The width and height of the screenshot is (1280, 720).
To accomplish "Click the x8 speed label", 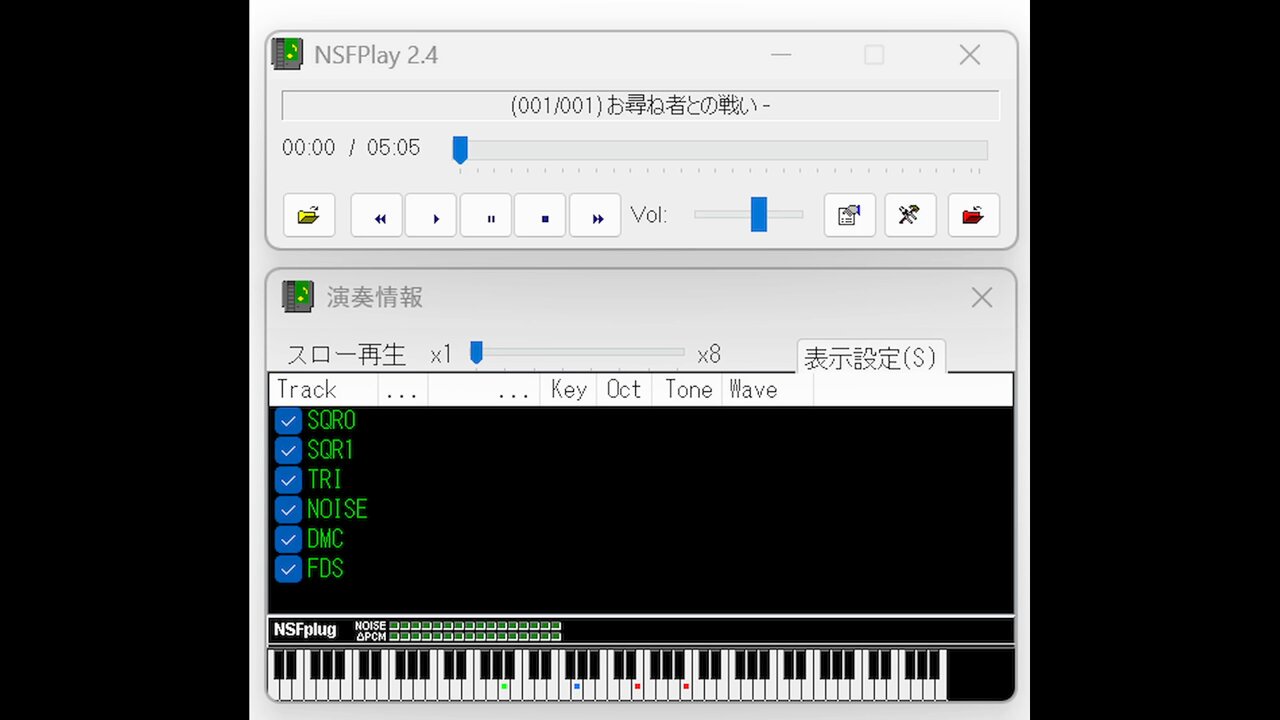I will tap(709, 354).
